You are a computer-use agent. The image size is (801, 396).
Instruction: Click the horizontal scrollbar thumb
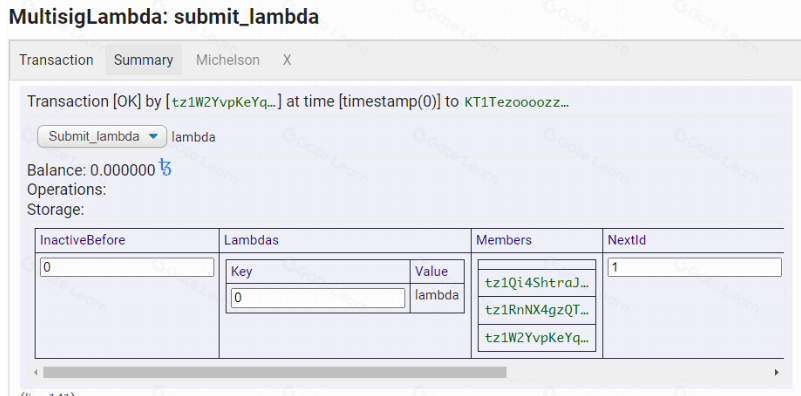click(x=275, y=372)
